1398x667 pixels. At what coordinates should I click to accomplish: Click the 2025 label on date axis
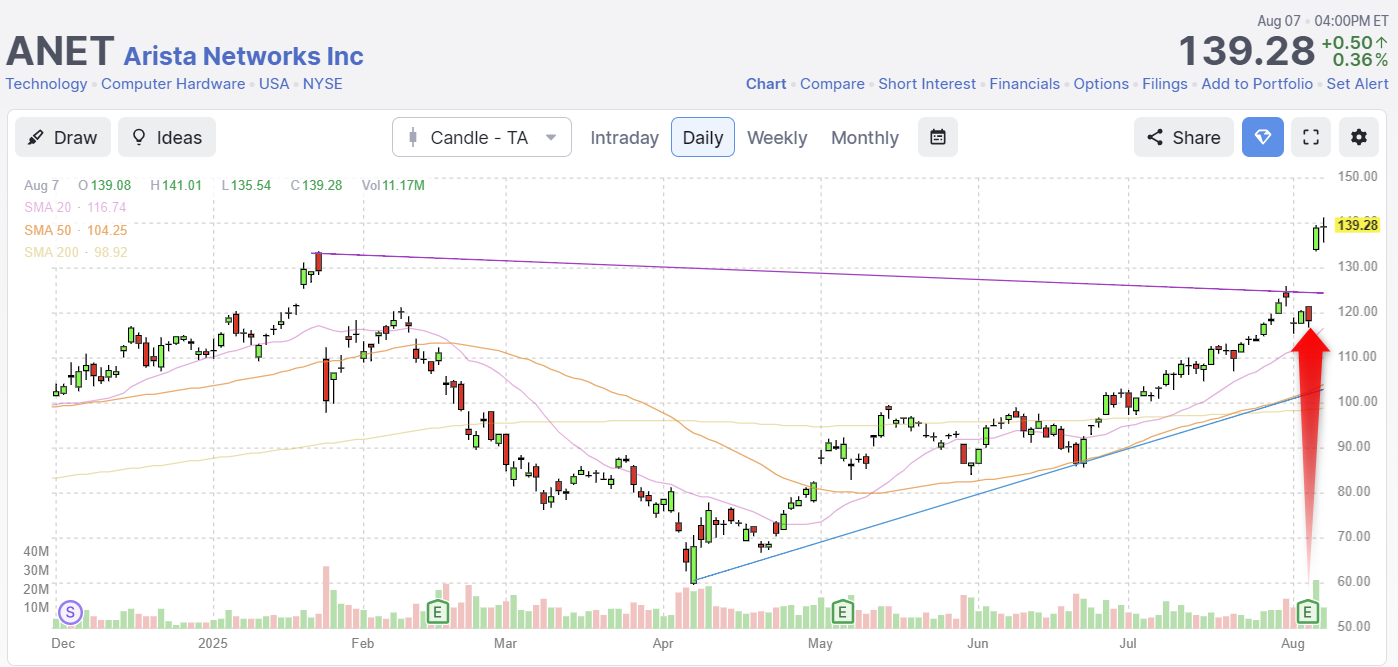[x=214, y=643]
